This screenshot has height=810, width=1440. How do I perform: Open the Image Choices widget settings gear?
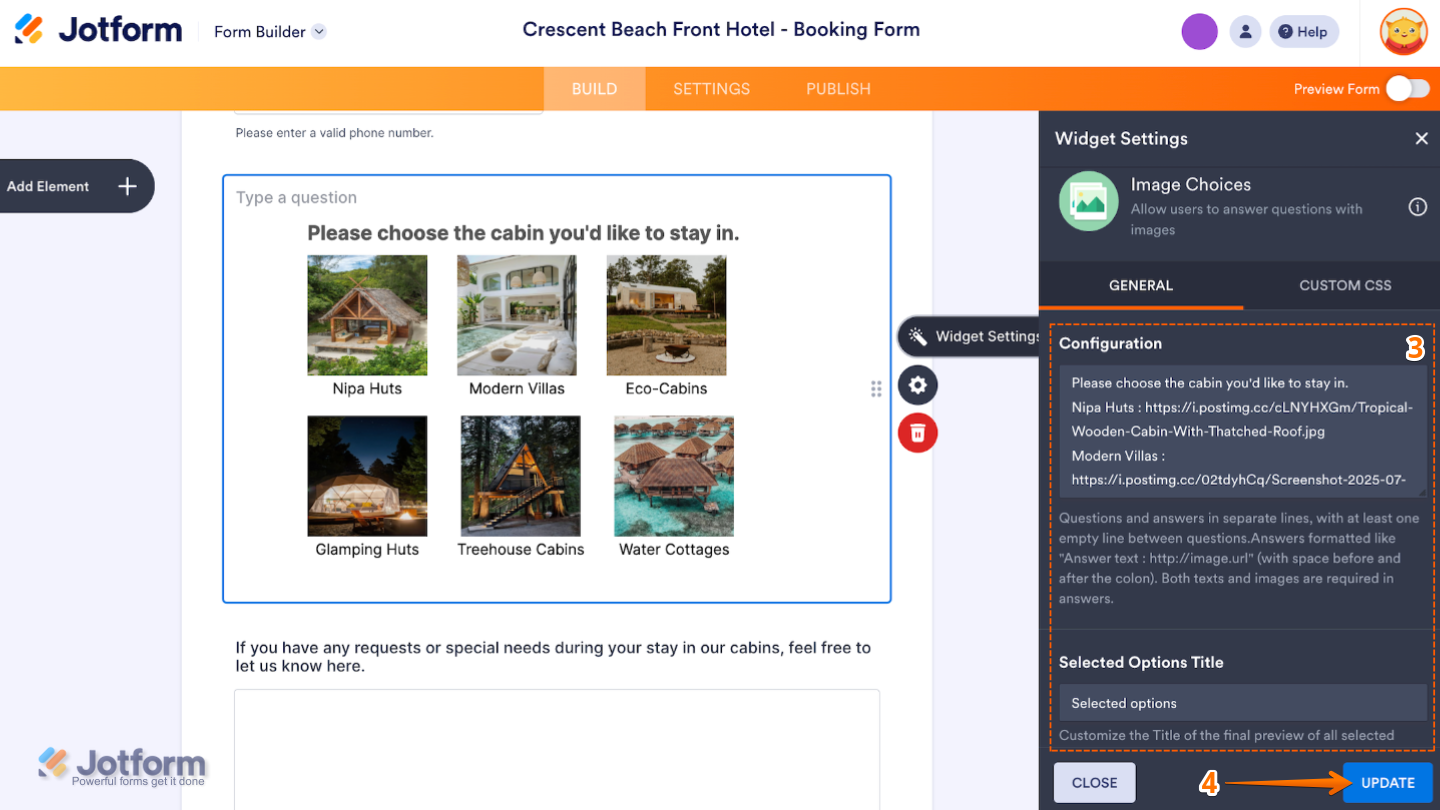pyautogui.click(x=917, y=385)
